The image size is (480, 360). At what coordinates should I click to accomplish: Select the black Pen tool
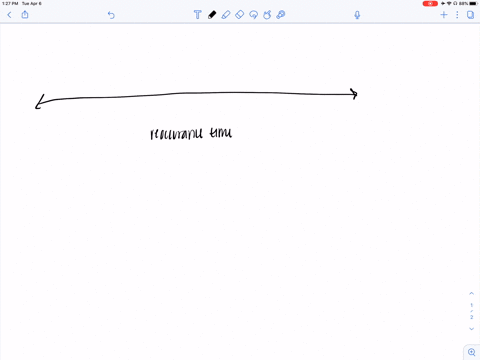(212, 15)
